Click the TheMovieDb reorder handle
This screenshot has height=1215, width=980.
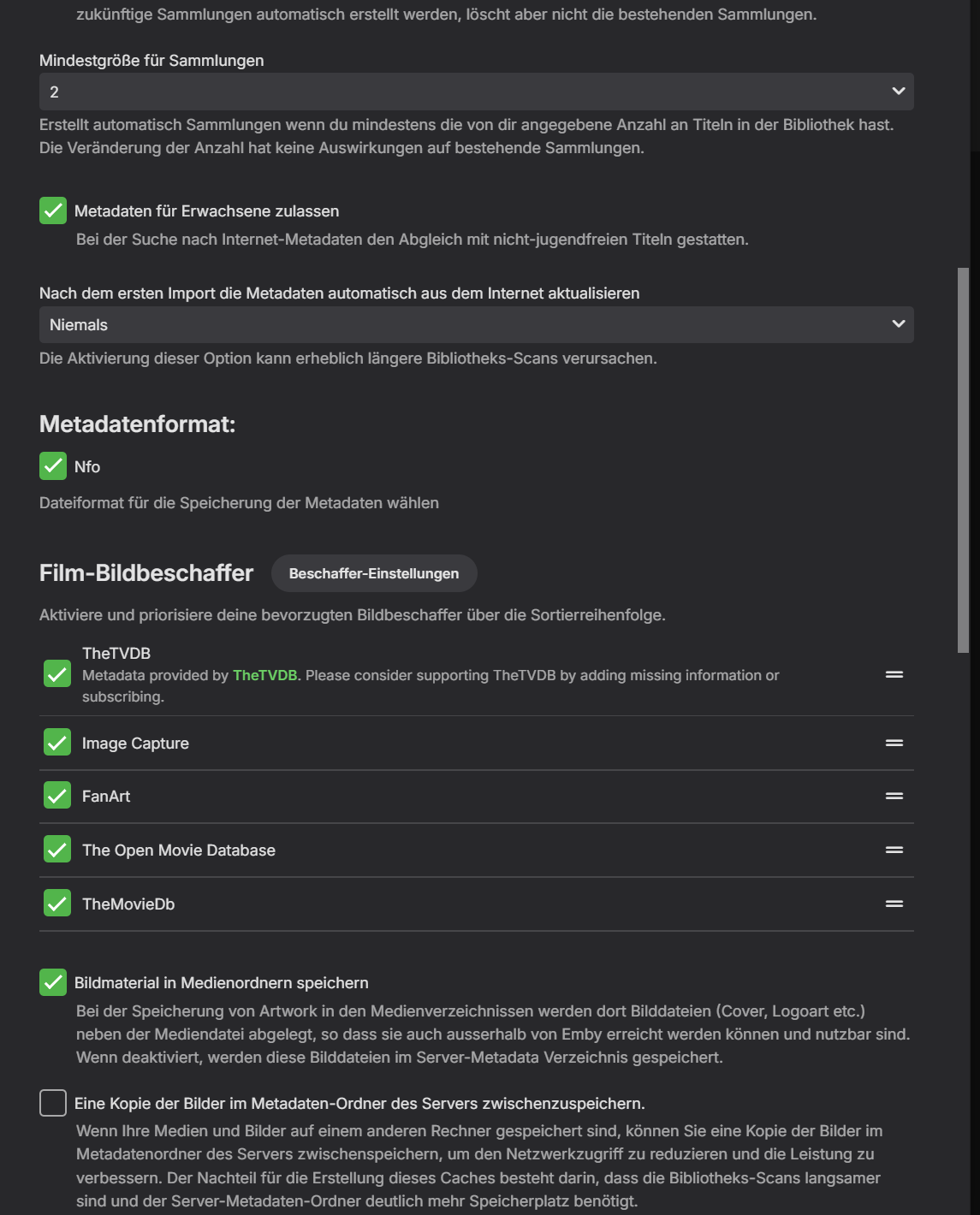click(894, 904)
